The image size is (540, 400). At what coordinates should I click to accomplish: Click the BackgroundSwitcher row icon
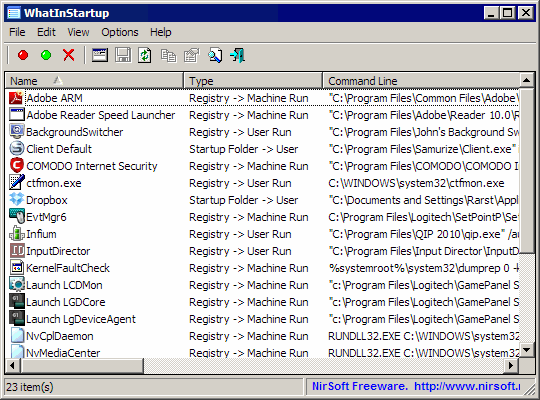pyautogui.click(x=17, y=132)
